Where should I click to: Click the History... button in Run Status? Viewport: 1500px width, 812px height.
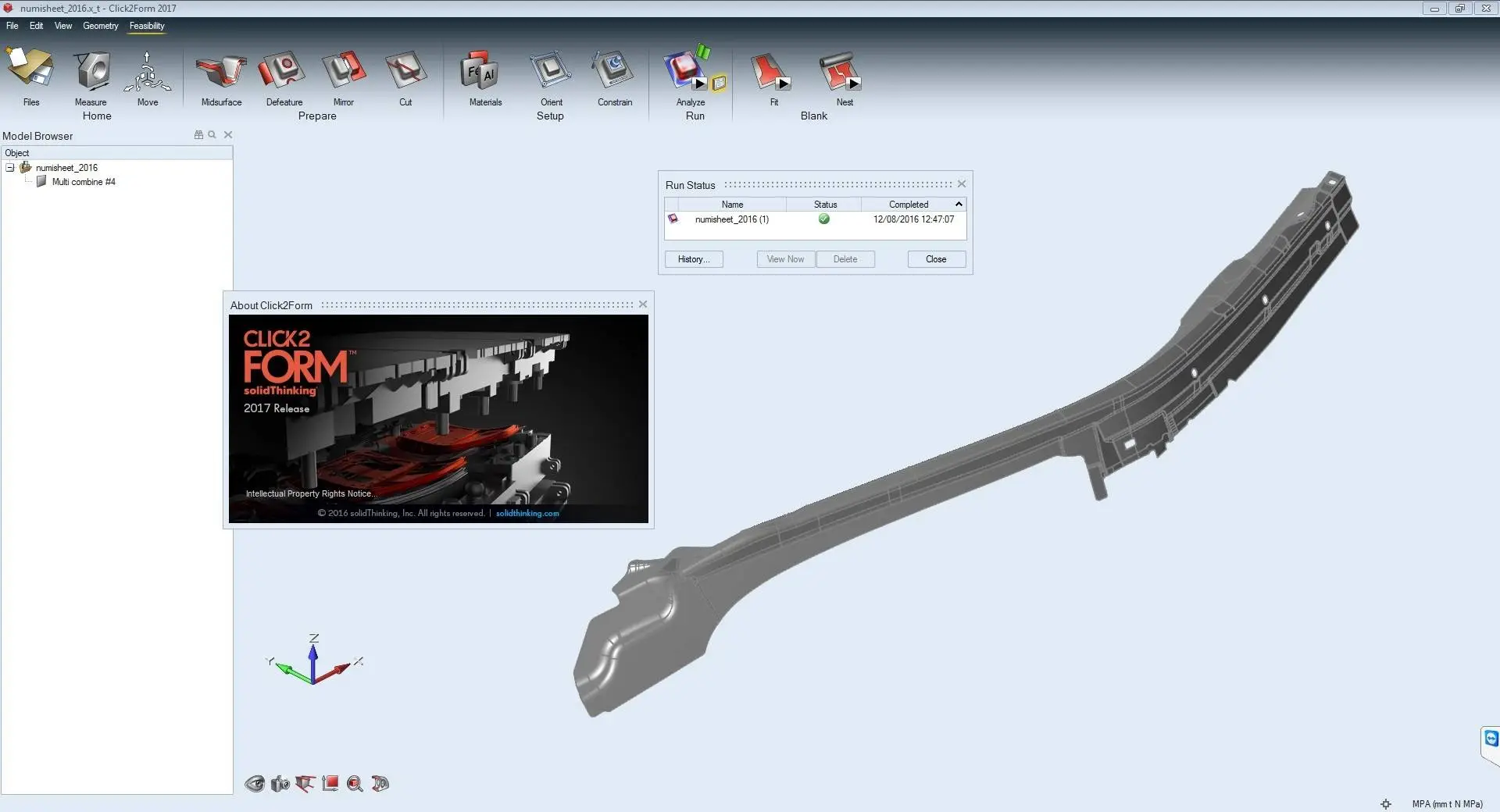click(694, 259)
